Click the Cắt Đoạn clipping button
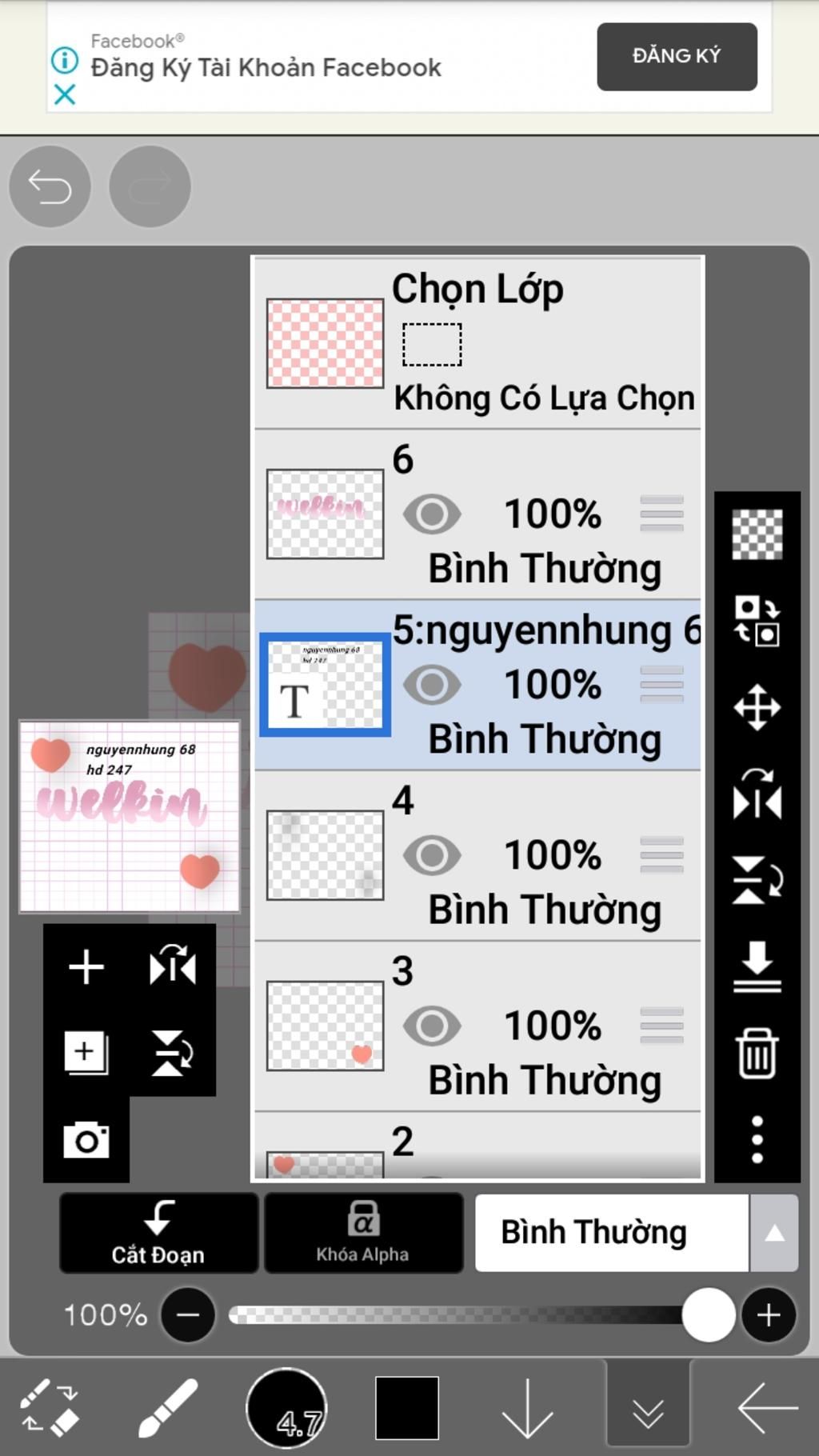The image size is (819, 1456). pos(158,1233)
